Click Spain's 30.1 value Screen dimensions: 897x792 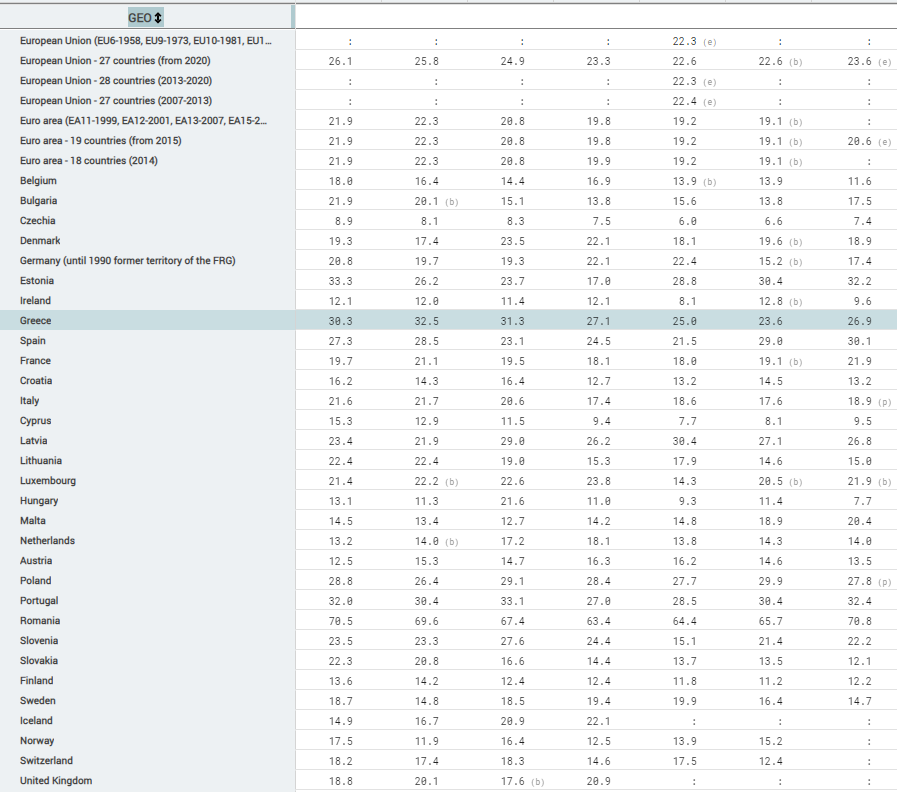[860, 342]
